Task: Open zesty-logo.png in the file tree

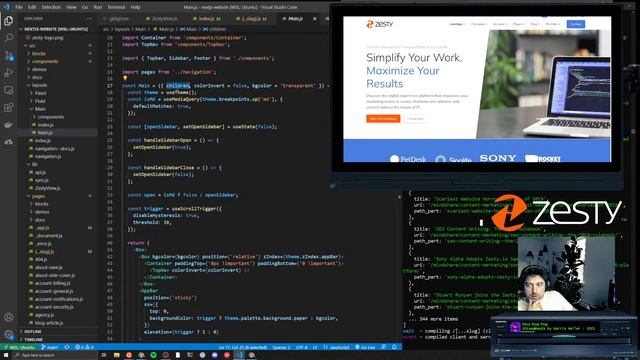Action: (45, 38)
